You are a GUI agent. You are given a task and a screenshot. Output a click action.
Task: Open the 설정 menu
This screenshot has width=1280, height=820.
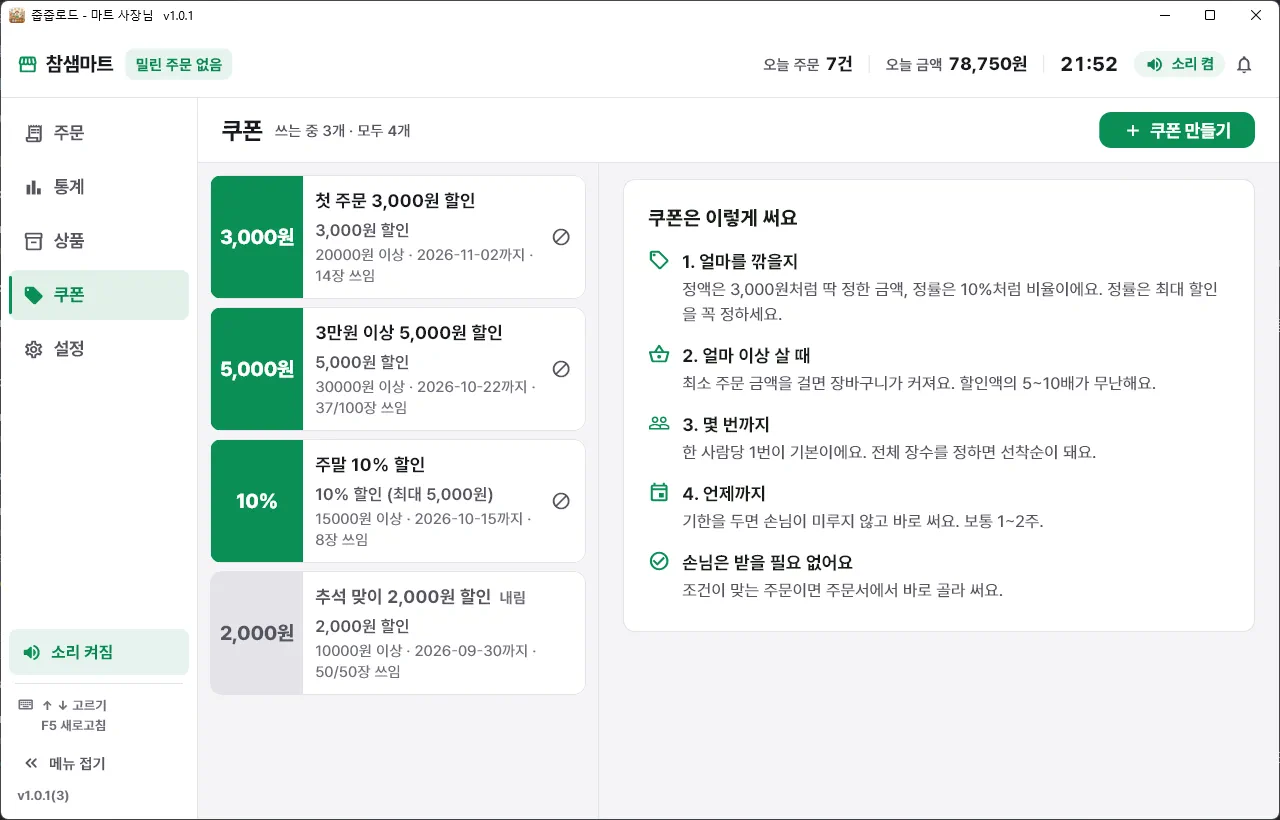pyautogui.click(x=99, y=349)
